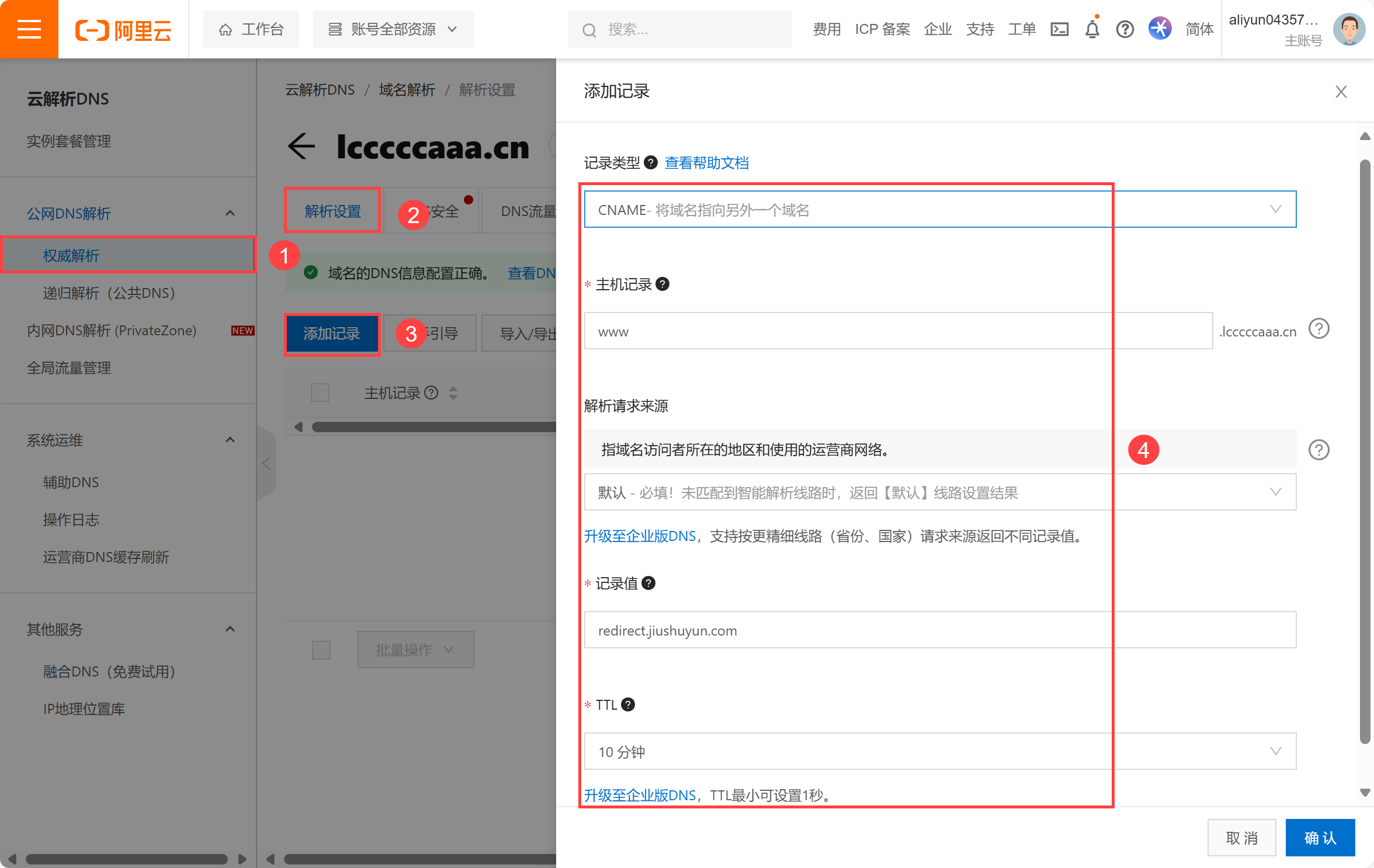Switch to the resolution settings tab
1374x868 pixels.
click(333, 211)
